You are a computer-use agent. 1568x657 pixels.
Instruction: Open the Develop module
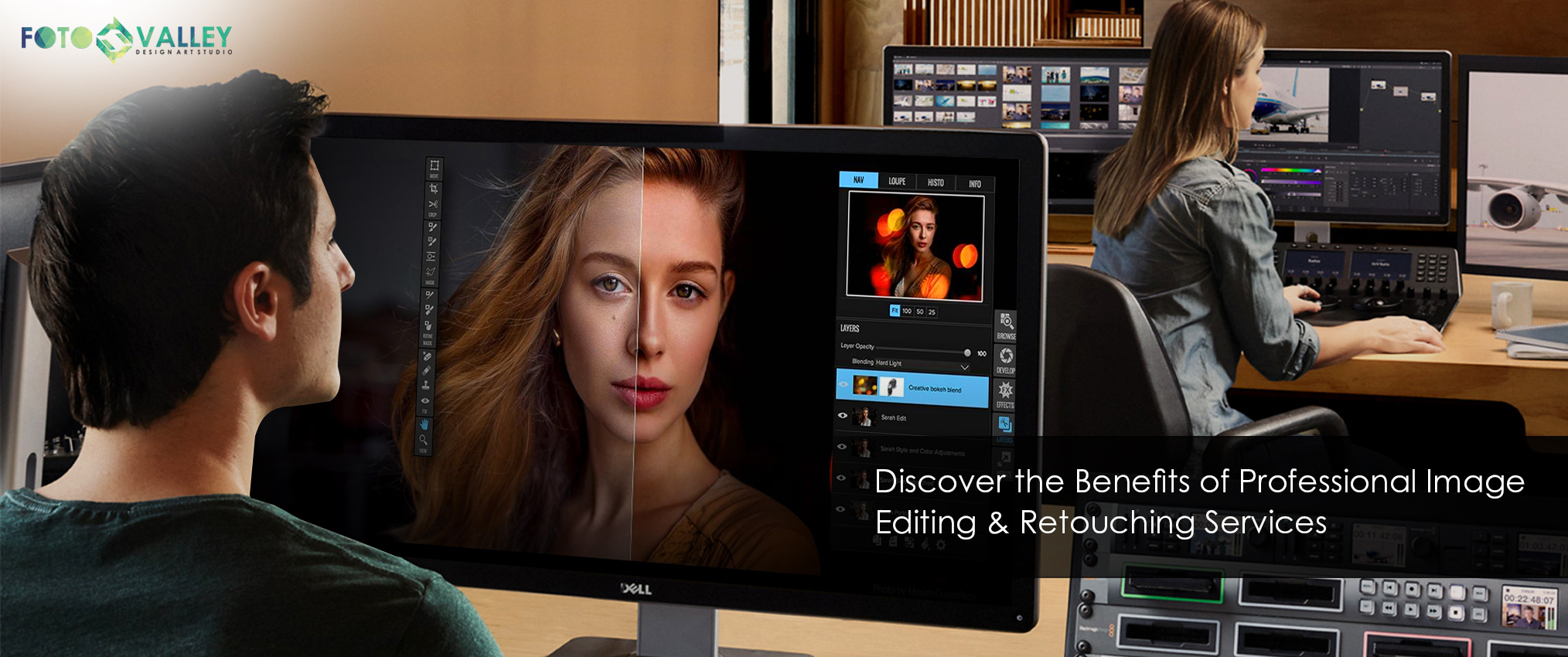(x=1006, y=360)
